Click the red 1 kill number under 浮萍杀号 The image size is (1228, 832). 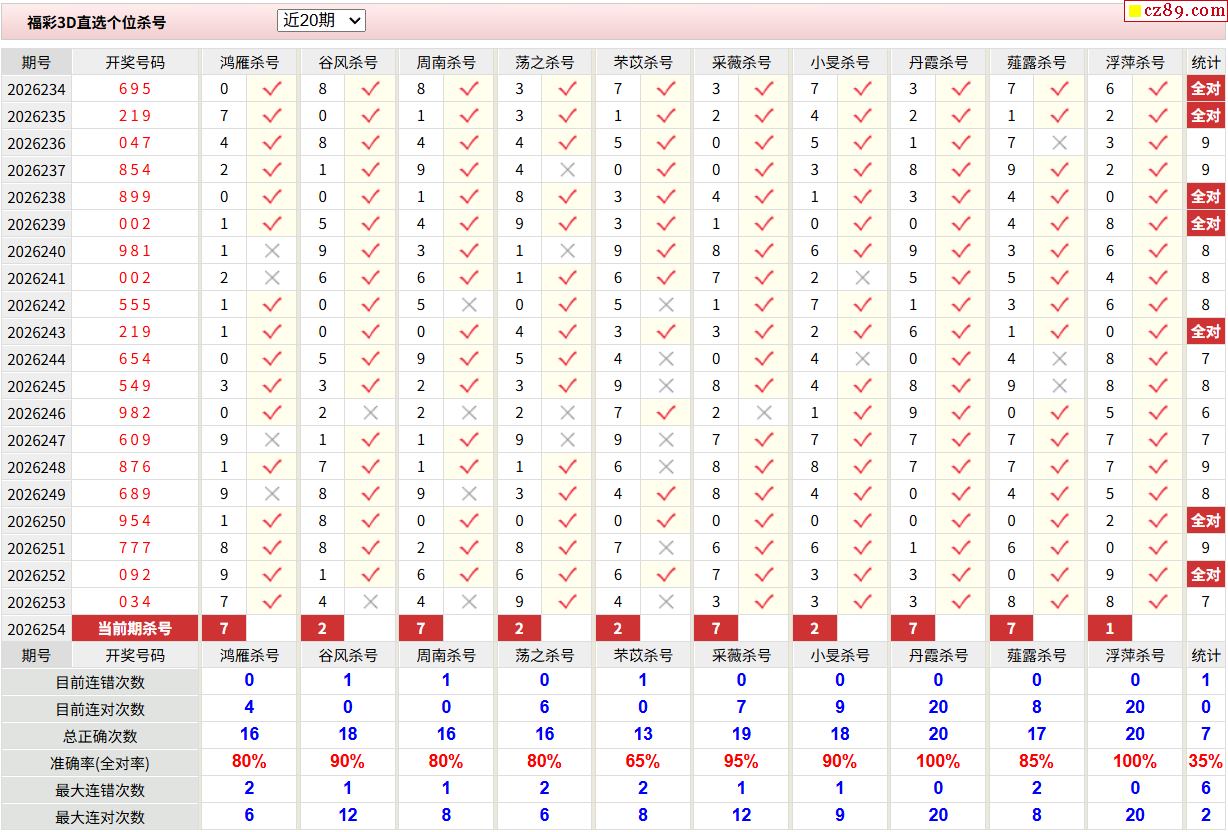(1110, 629)
